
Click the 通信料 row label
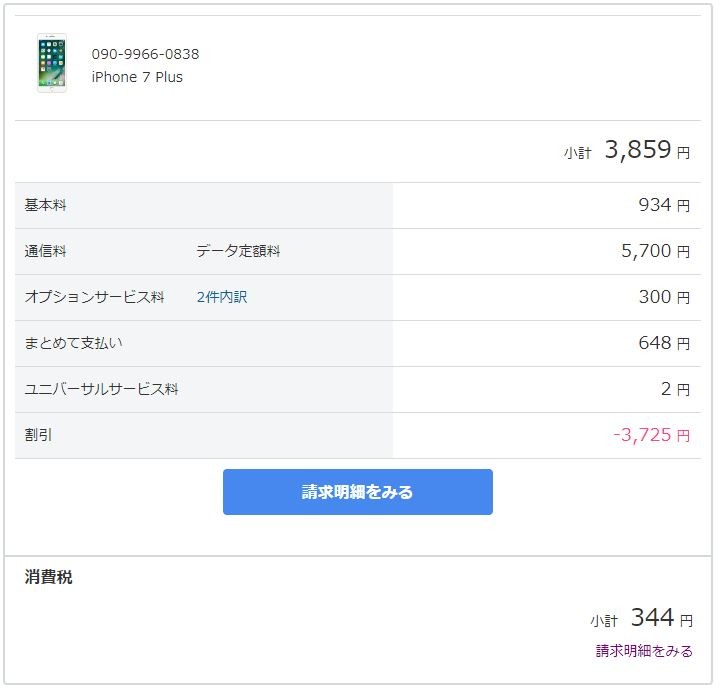[x=45, y=251]
